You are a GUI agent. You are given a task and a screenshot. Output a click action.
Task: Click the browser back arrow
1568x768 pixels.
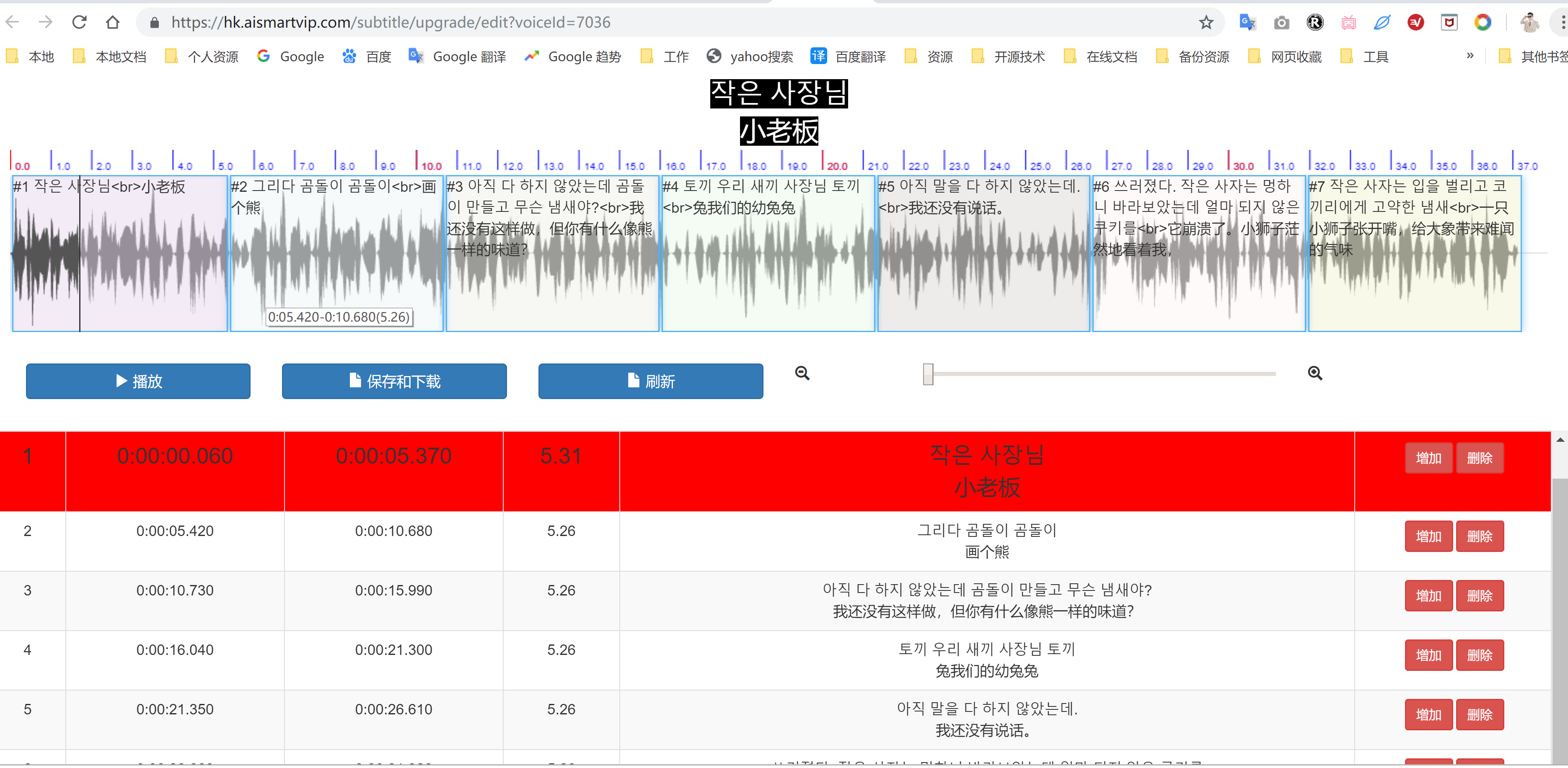[x=13, y=23]
